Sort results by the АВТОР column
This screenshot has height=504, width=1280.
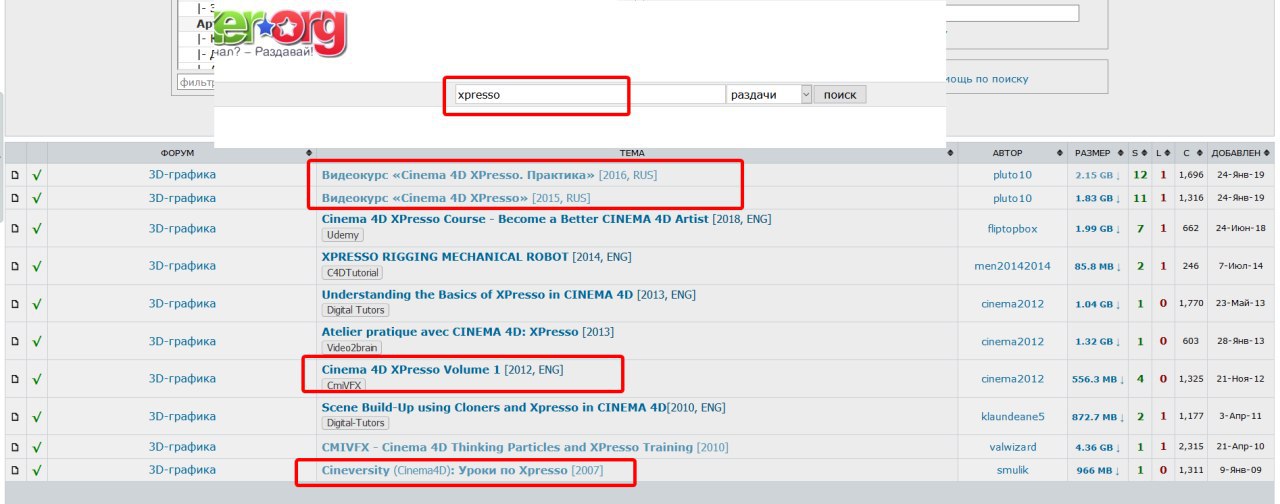(1011, 153)
